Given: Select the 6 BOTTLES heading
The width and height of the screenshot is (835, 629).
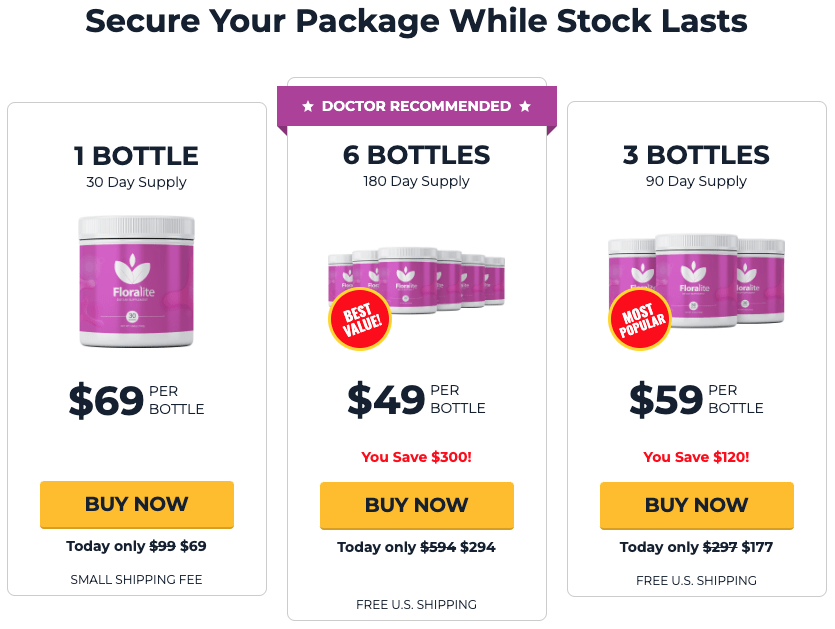Looking at the screenshot, I should pos(416,155).
